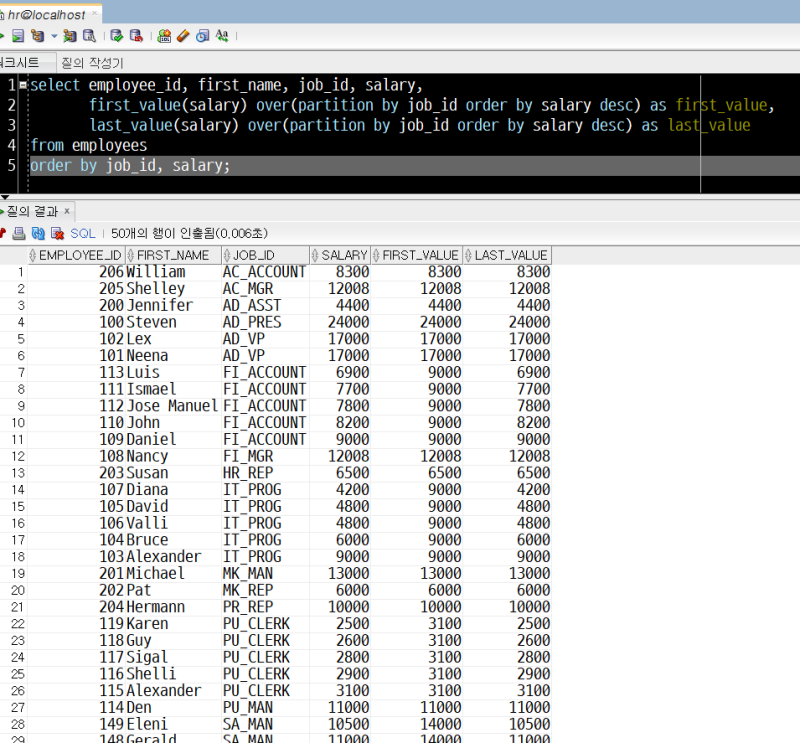Open the SQL link in results toolbar
Image resolution: width=800 pixels, height=743 pixels.
click(x=82, y=232)
